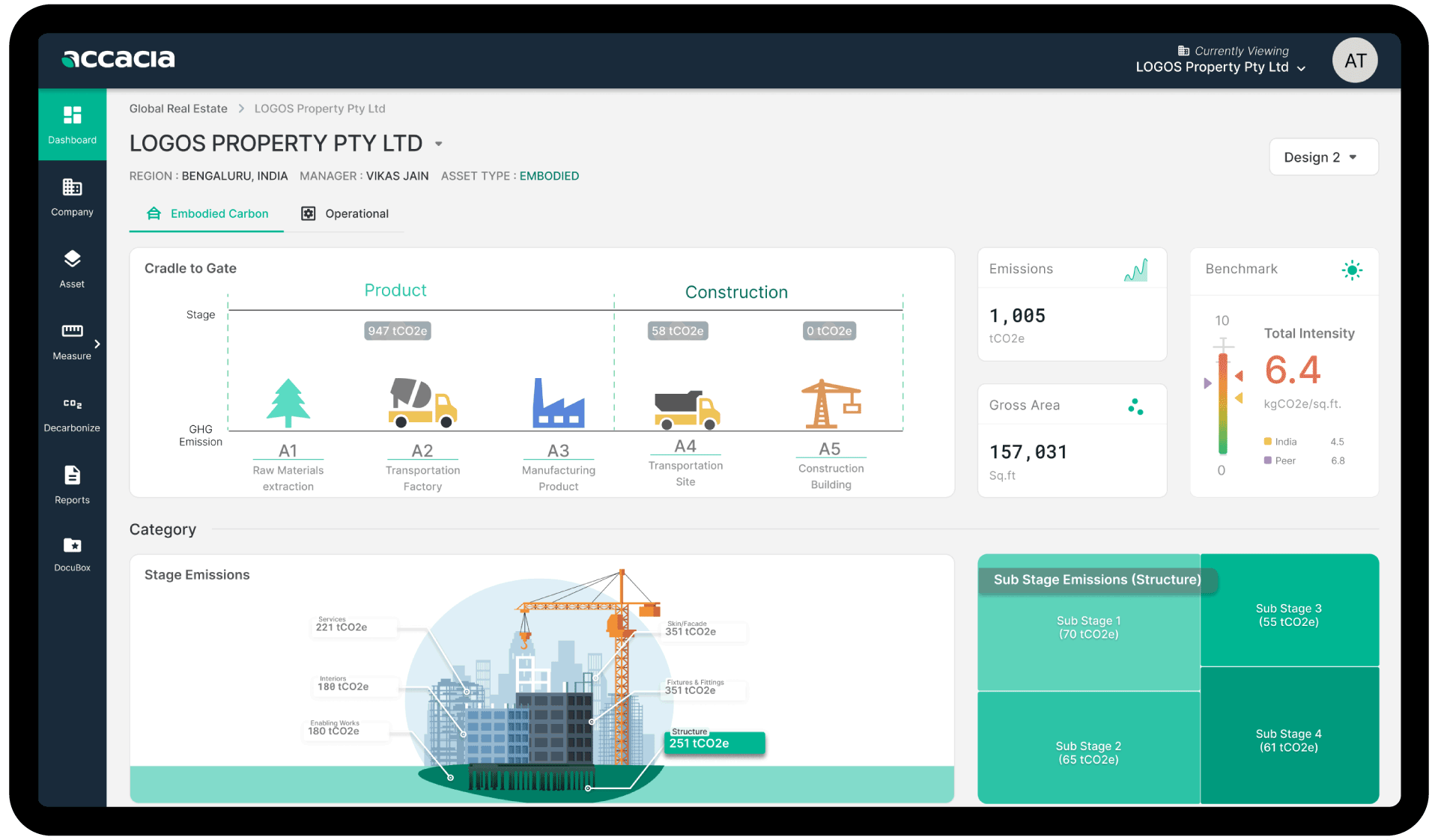
Task: Click the 0 tCO2e badge
Action: 829,331
